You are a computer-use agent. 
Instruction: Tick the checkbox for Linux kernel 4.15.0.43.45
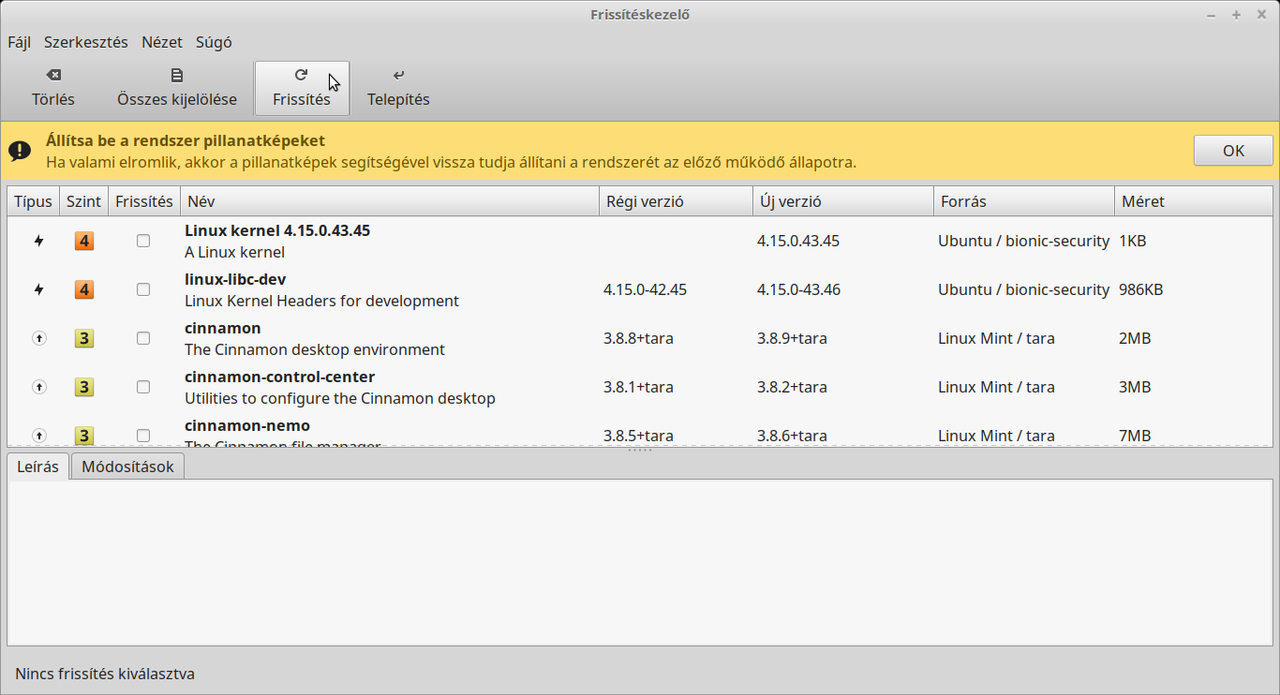143,241
